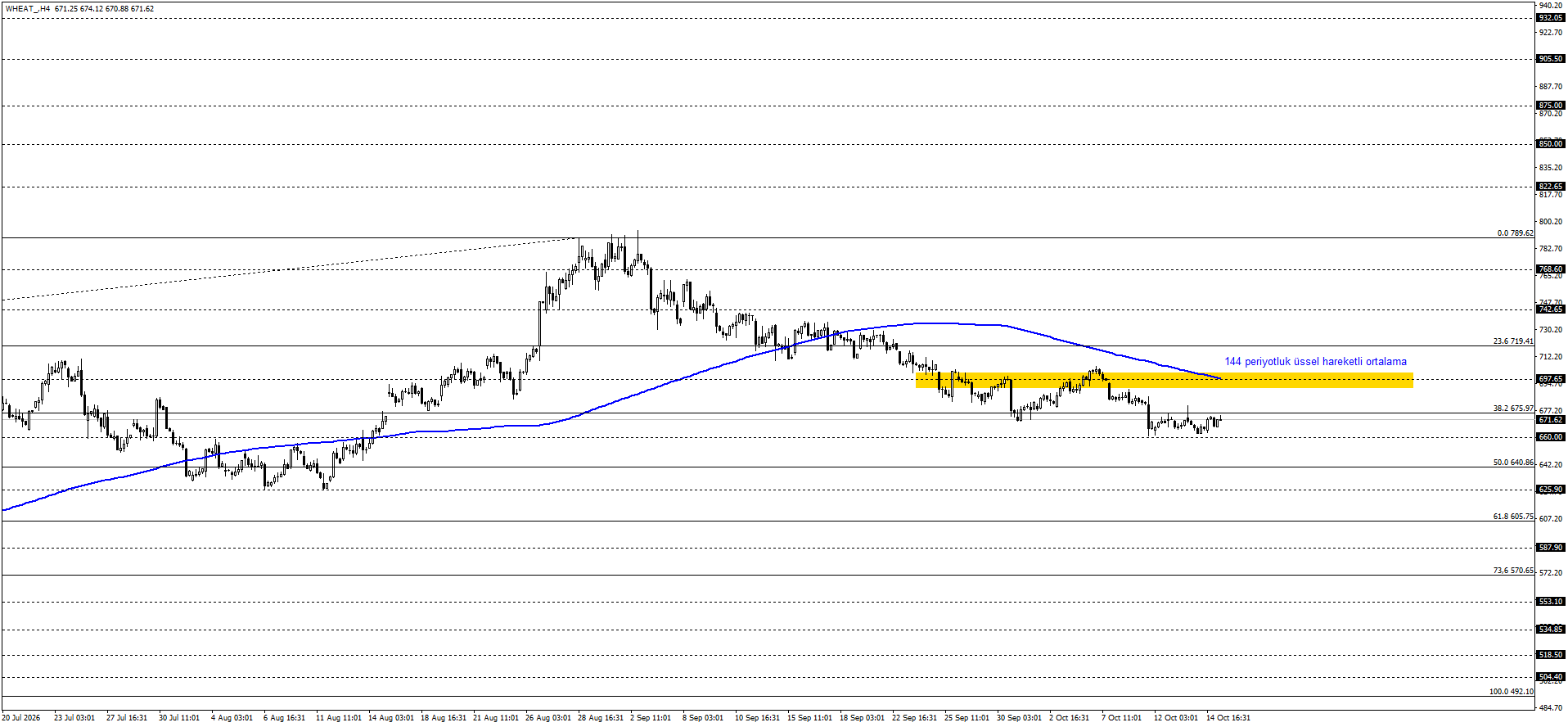
Task: Click the 518.50 price level tag
Action: click(1551, 655)
